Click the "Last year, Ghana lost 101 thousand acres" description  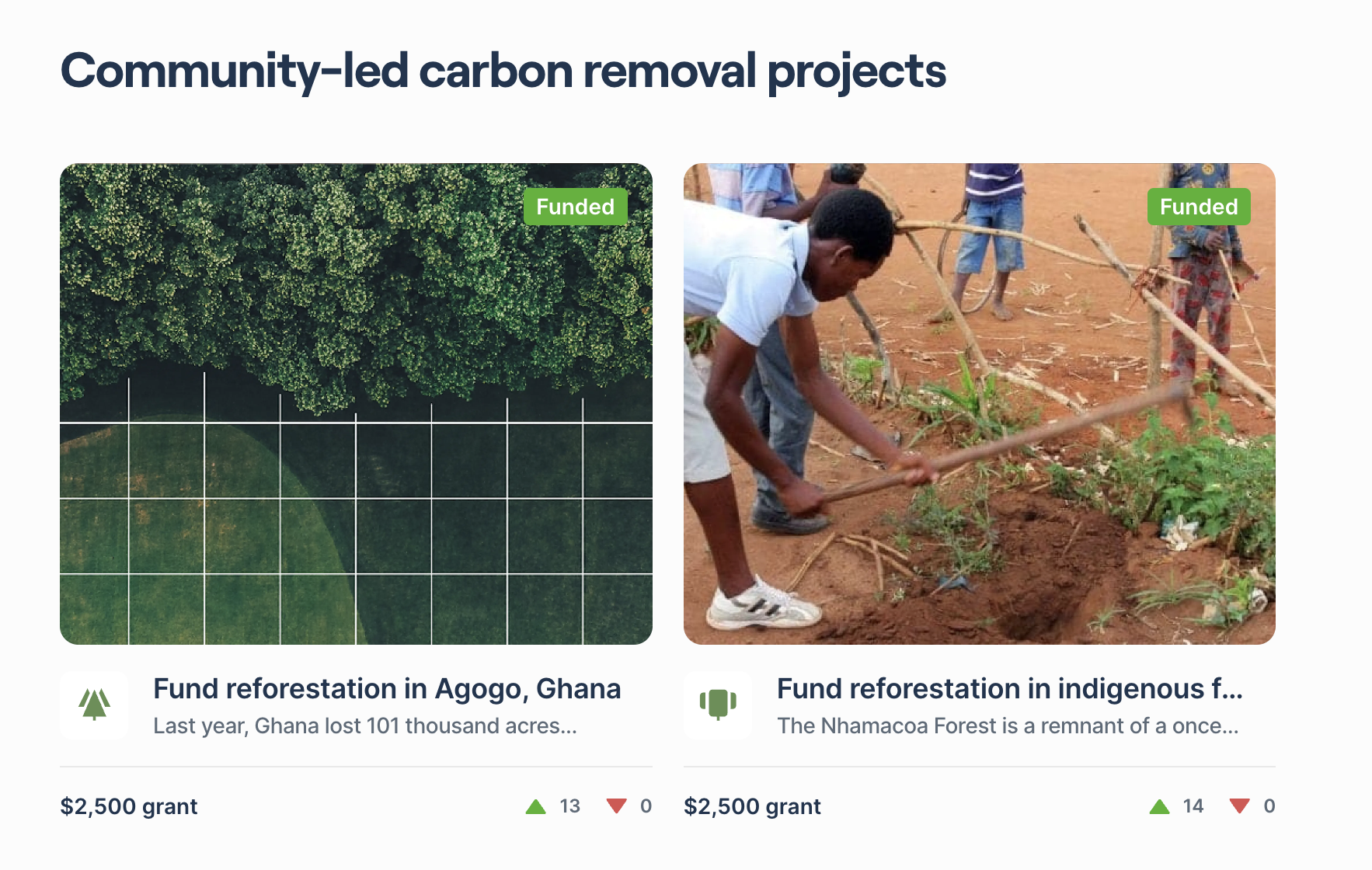coord(365,726)
